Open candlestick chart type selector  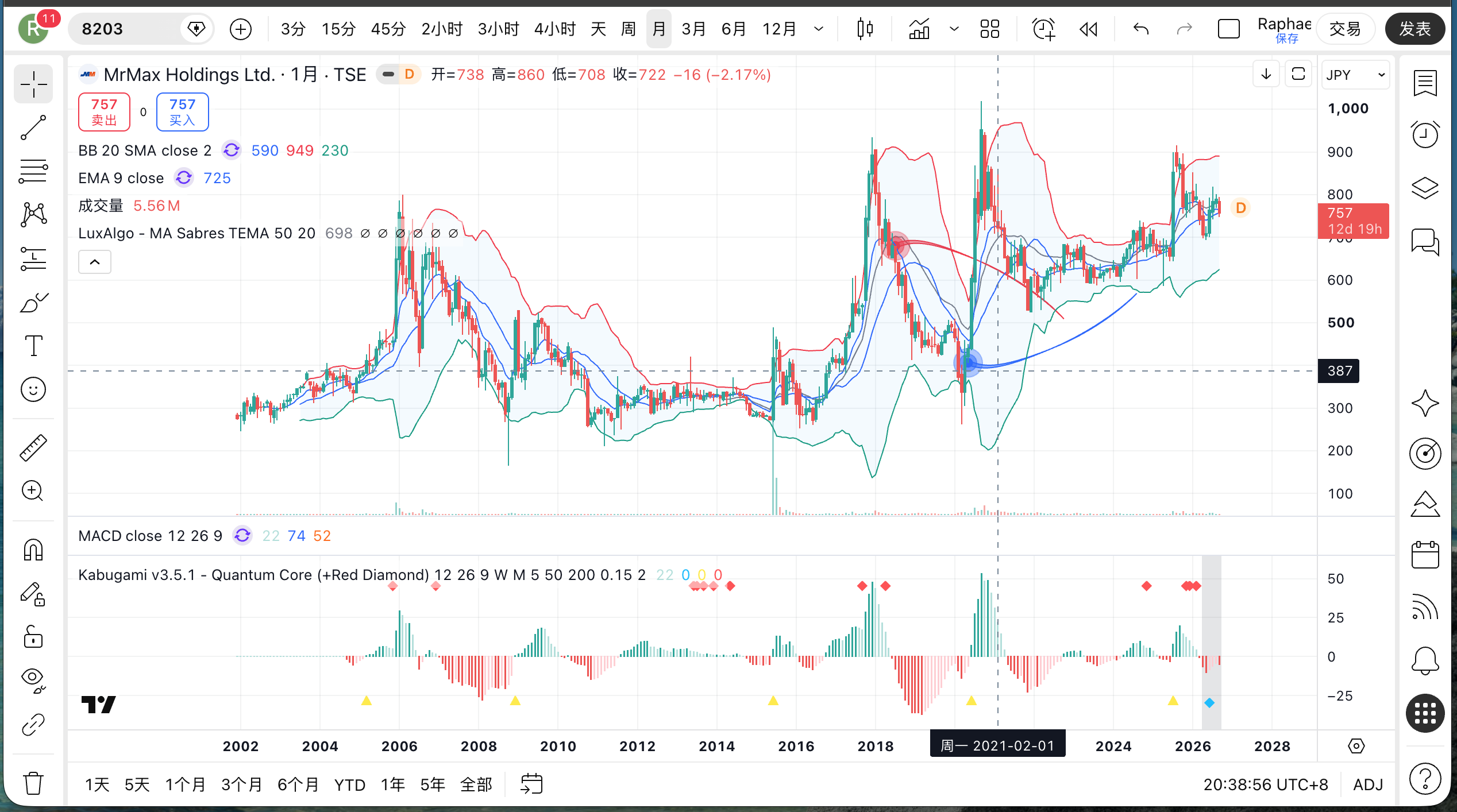(865, 29)
